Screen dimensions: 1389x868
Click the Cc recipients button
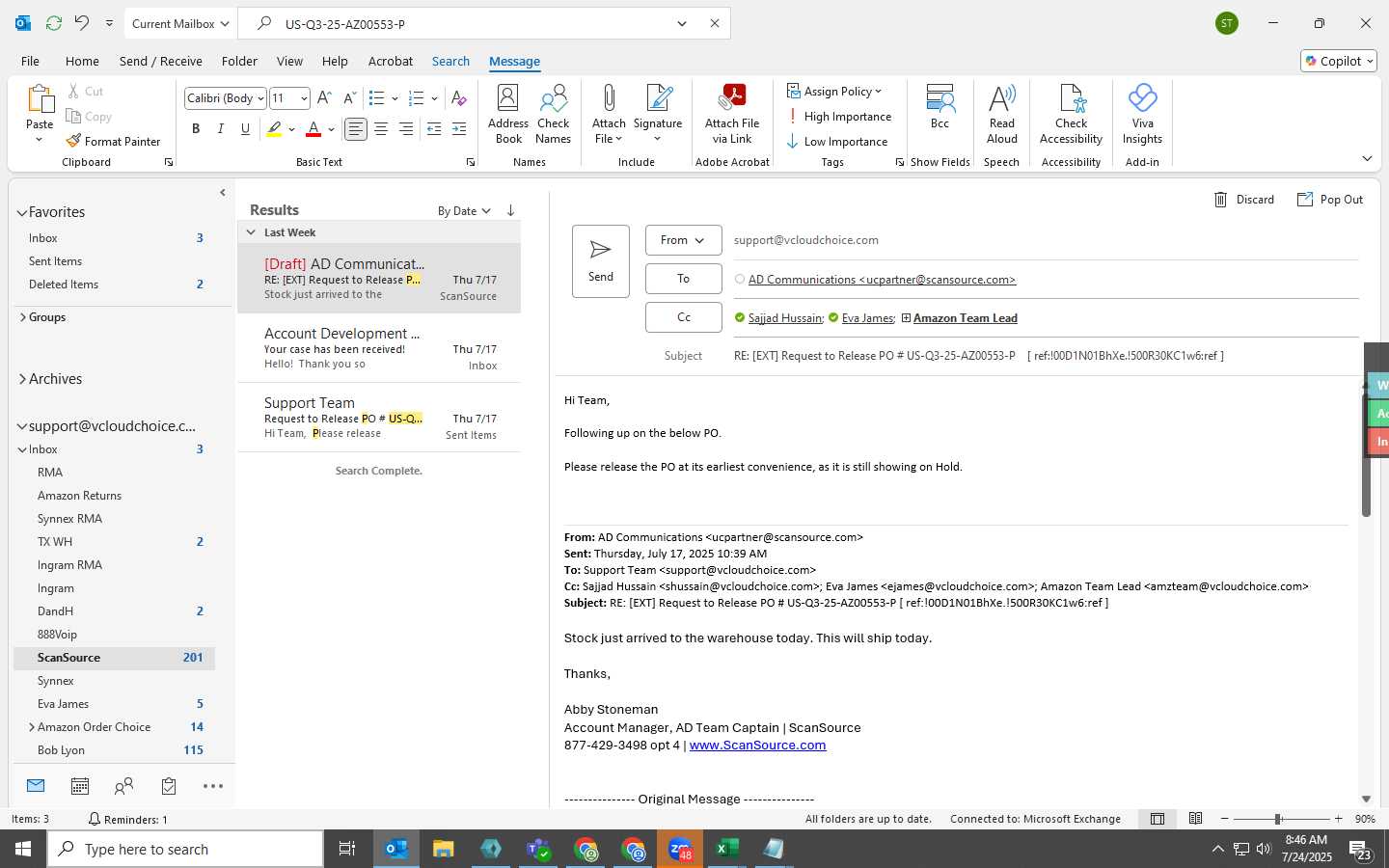(x=683, y=317)
